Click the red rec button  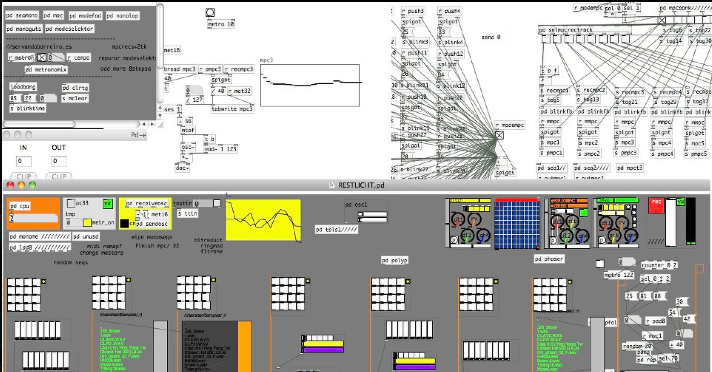coord(655,205)
